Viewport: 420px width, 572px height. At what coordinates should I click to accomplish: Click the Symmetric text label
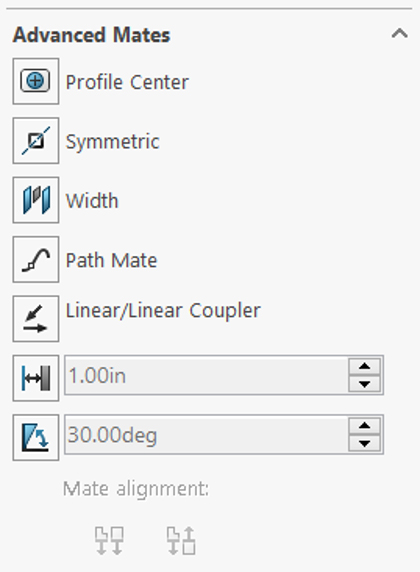coord(112,142)
